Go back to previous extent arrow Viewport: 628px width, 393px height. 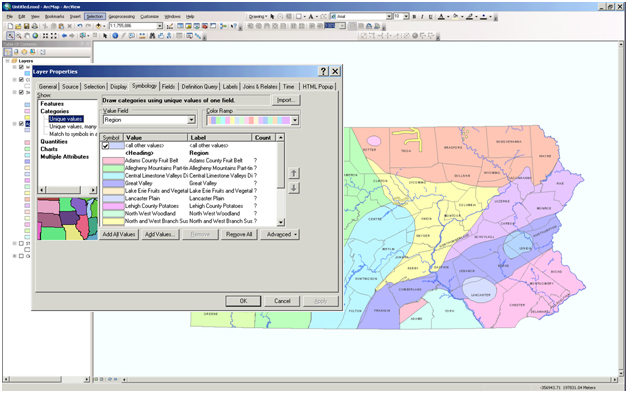(64, 36)
